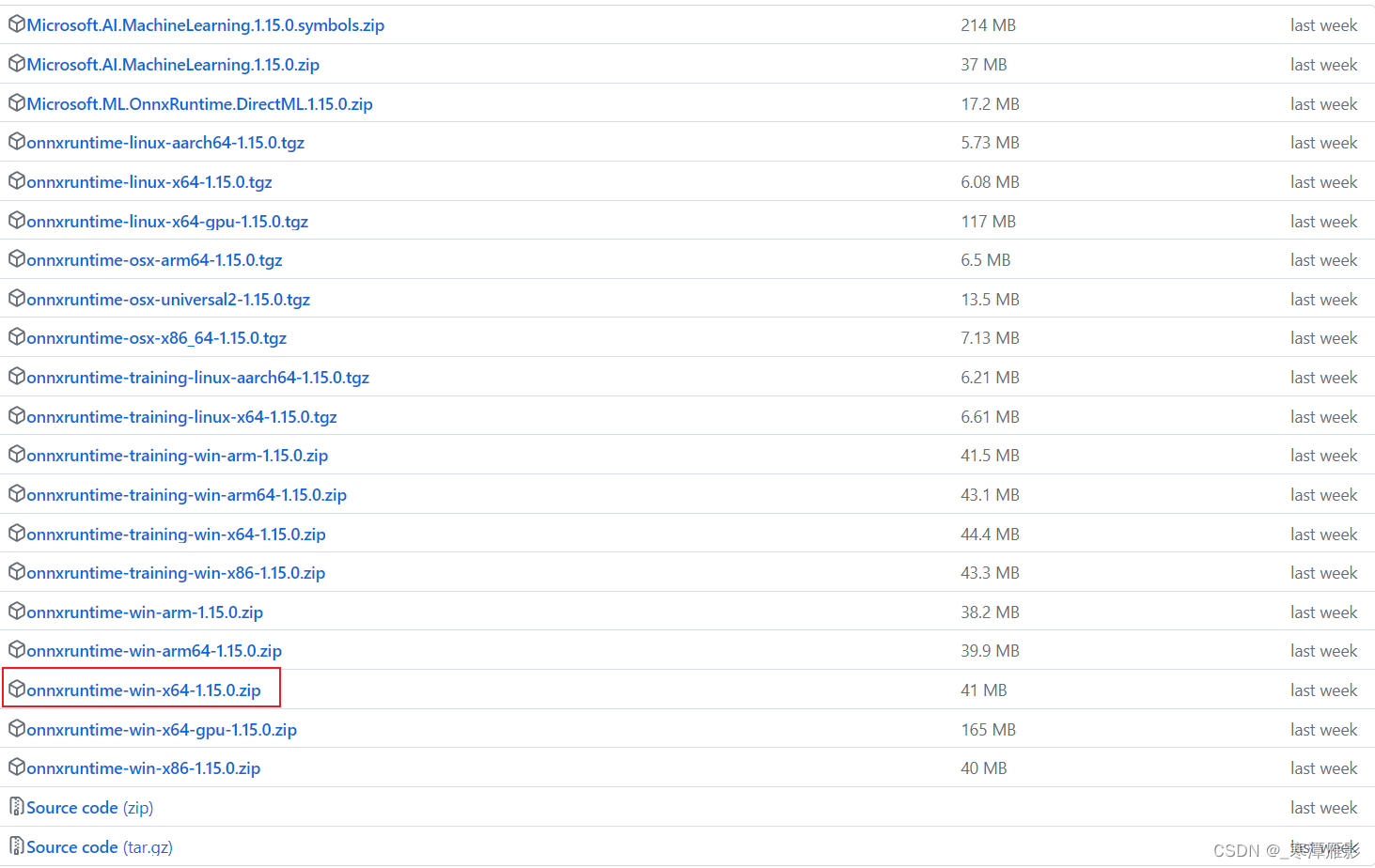Download Microsoft.AI.MachineLearning.1.15.0.symbols.zip
This screenshot has width=1375, height=868.
tap(206, 25)
